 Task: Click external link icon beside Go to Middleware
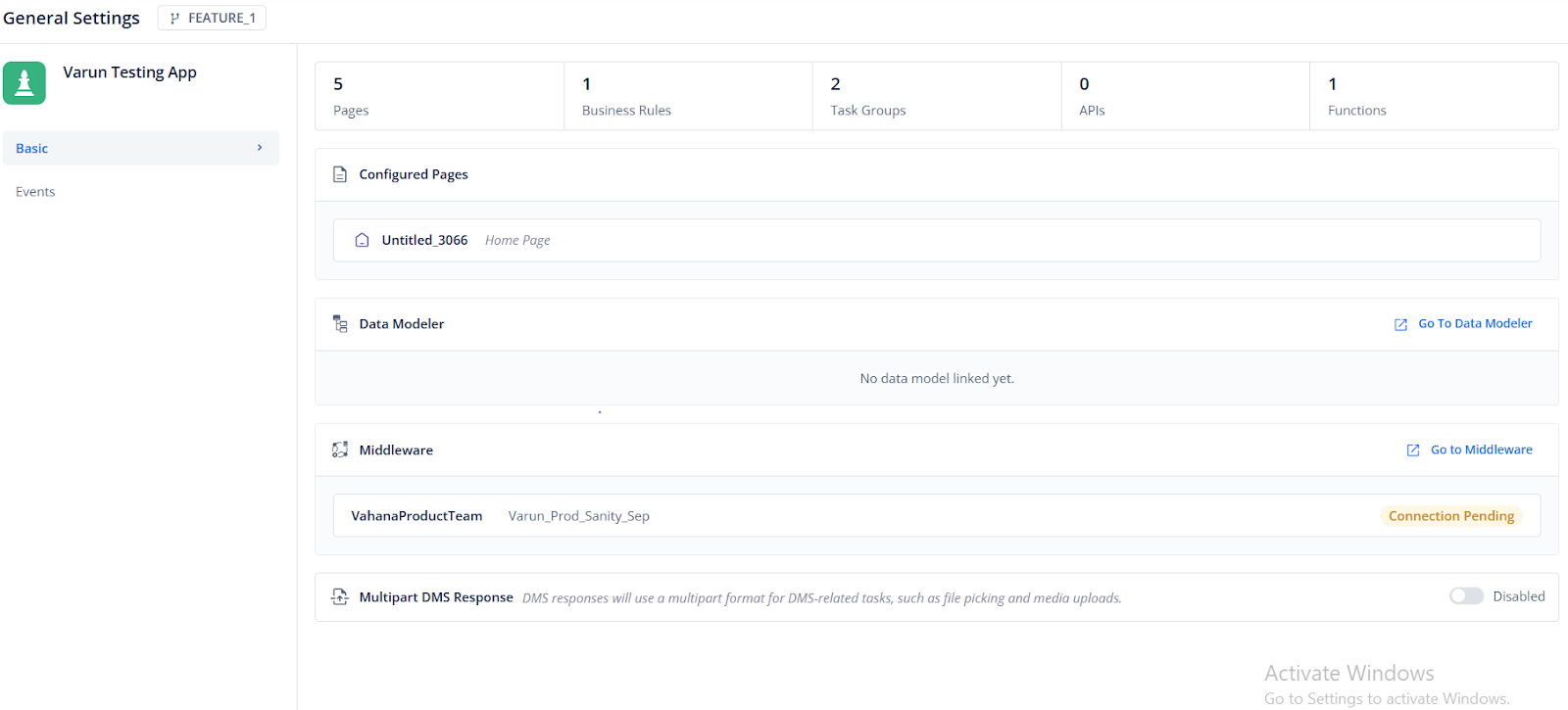1412,450
